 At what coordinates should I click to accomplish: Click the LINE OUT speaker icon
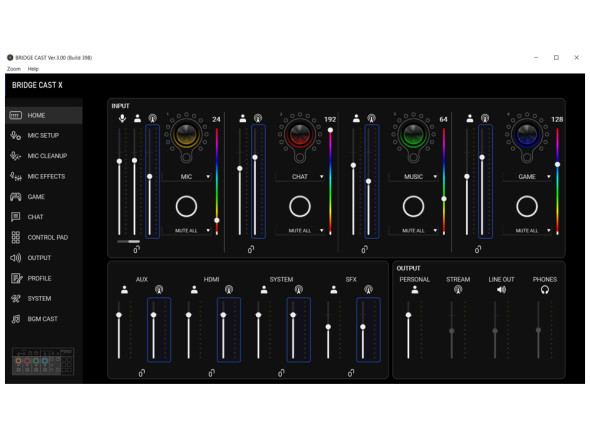(501, 289)
